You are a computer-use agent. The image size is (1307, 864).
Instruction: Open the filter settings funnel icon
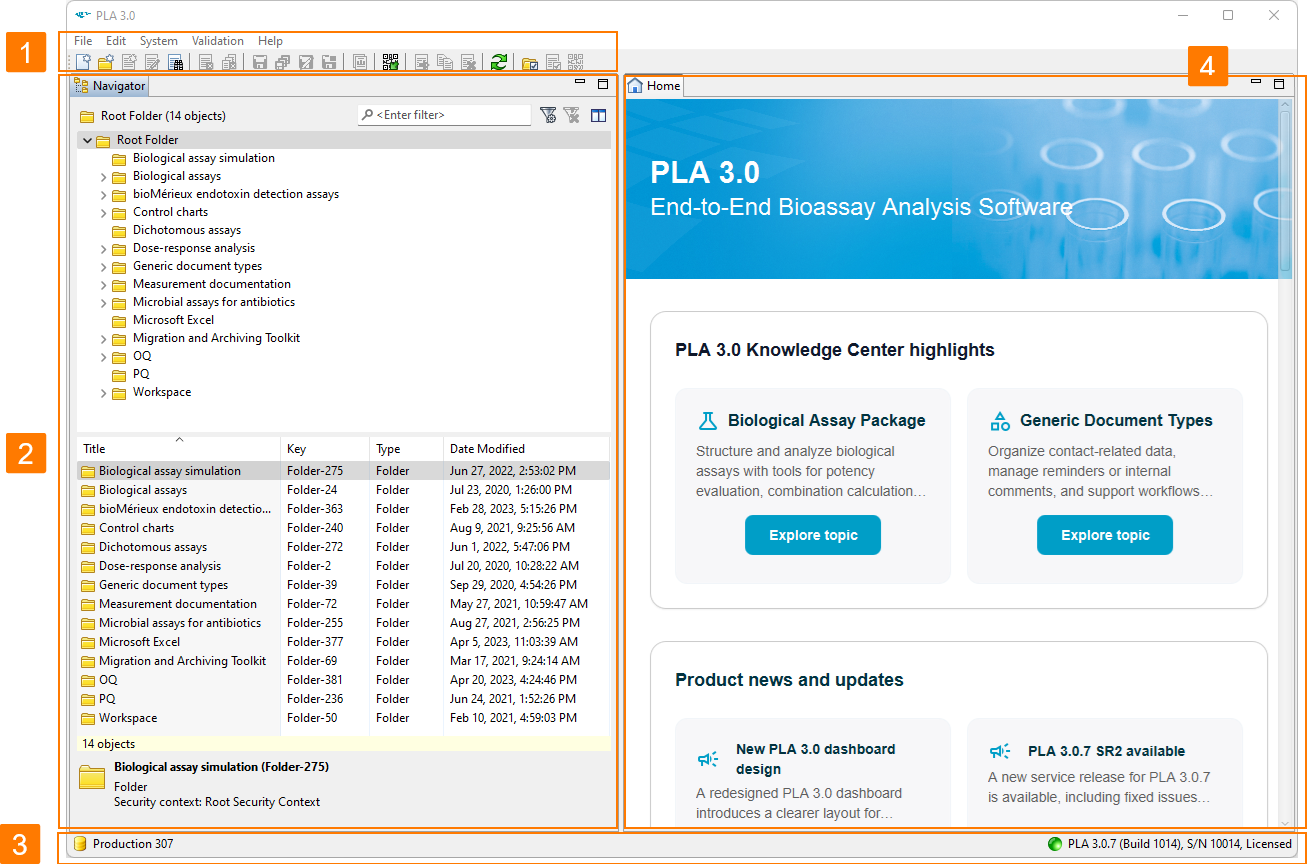coord(548,115)
